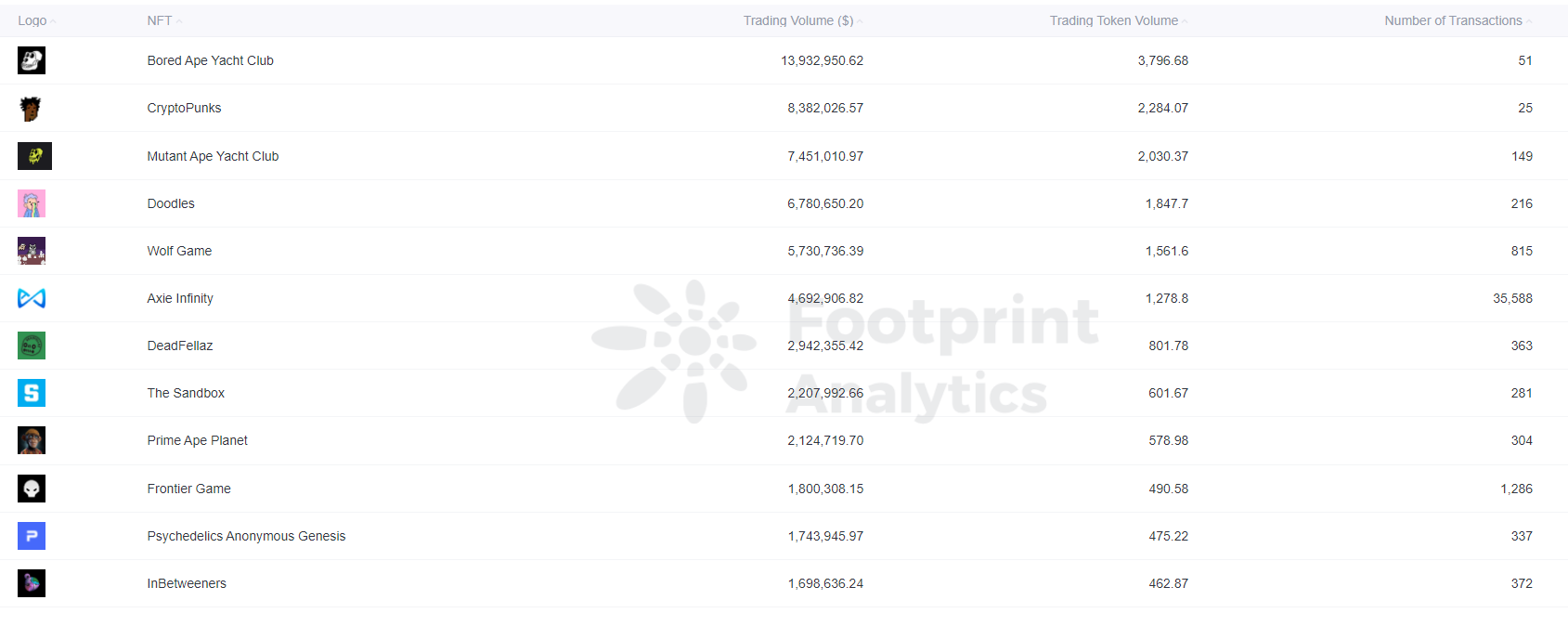Select Psychedelics Anonymous Genesis name
1568x626 pixels.
pos(246,536)
